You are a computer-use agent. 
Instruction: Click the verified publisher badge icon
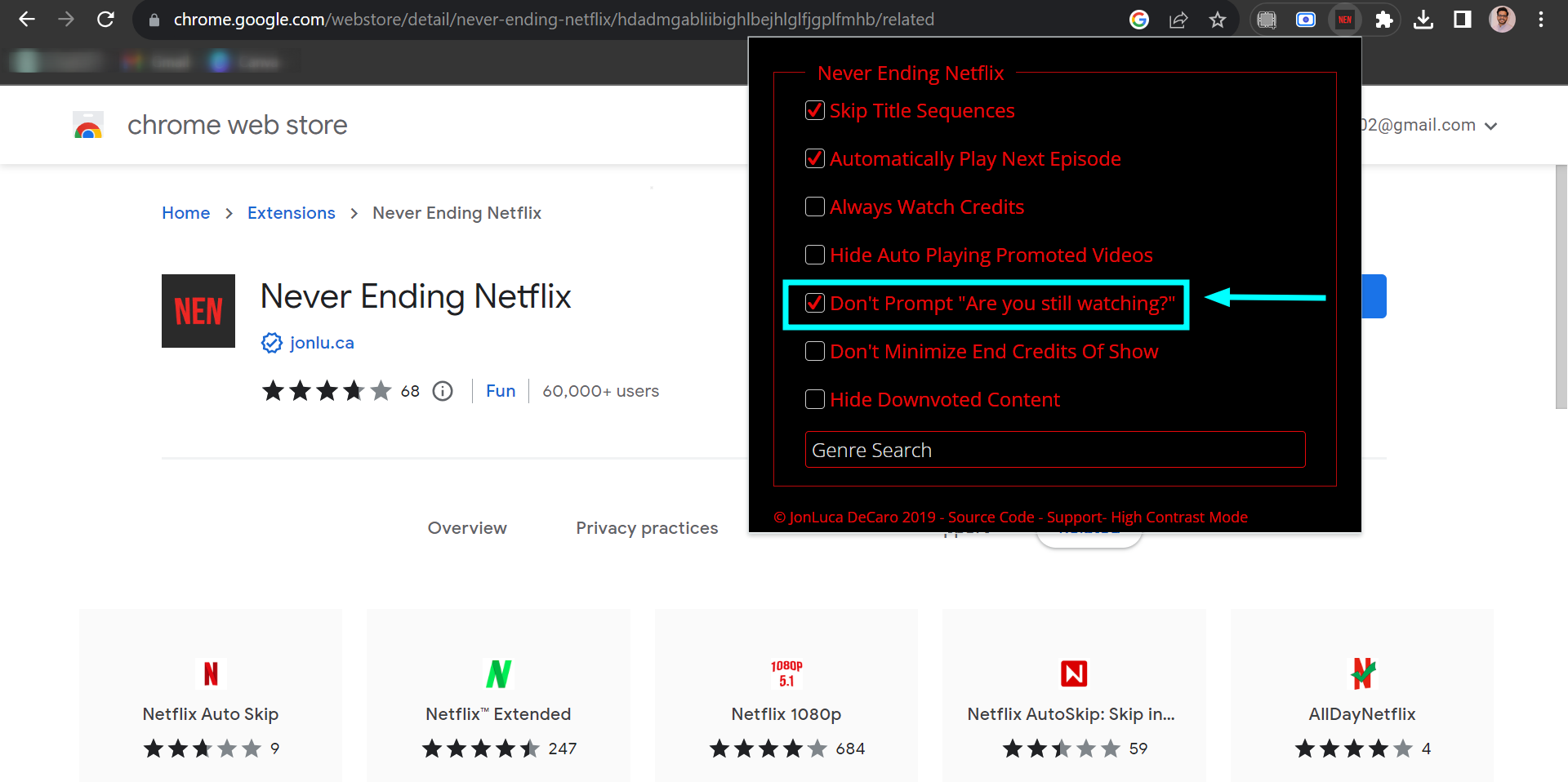click(x=272, y=343)
